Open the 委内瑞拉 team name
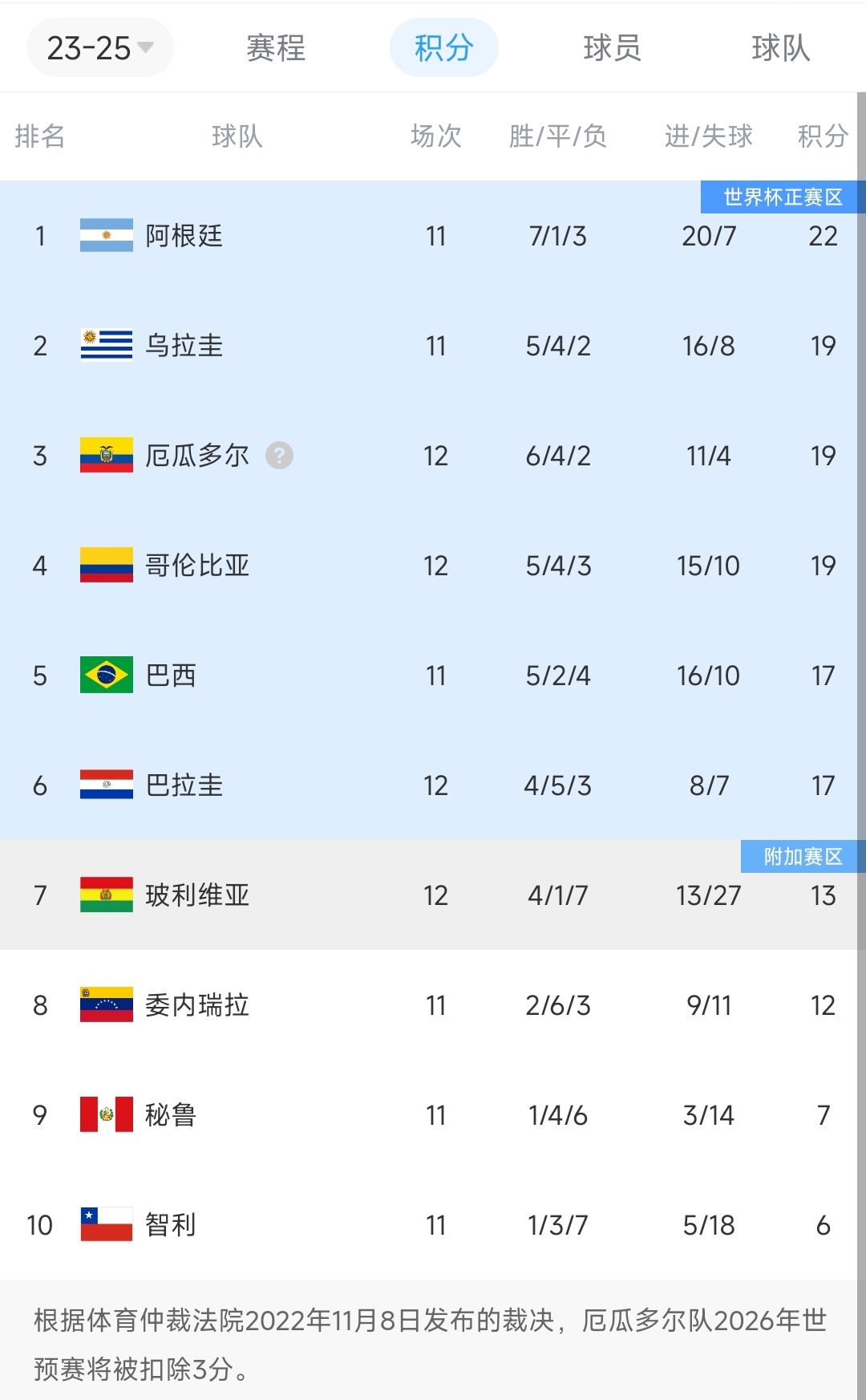The image size is (866, 1400). (x=197, y=1005)
